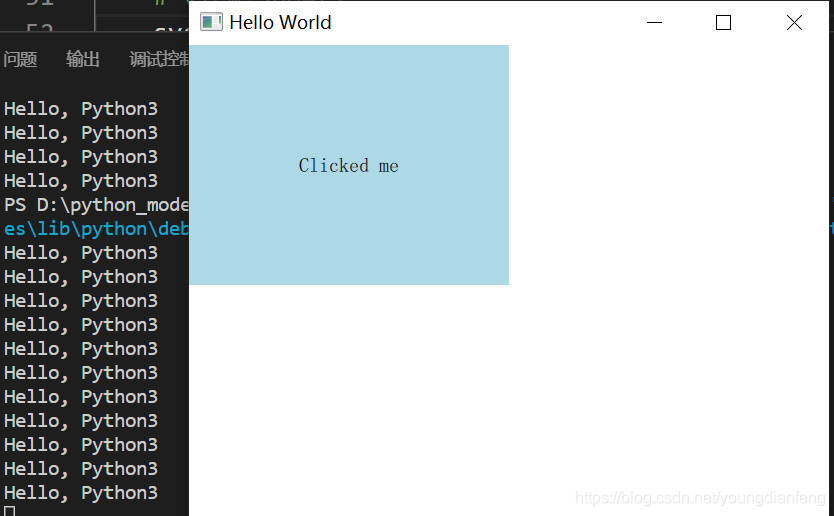Click the light blue "Clicked me" button
Image resolution: width=834 pixels, height=516 pixels.
coord(349,165)
